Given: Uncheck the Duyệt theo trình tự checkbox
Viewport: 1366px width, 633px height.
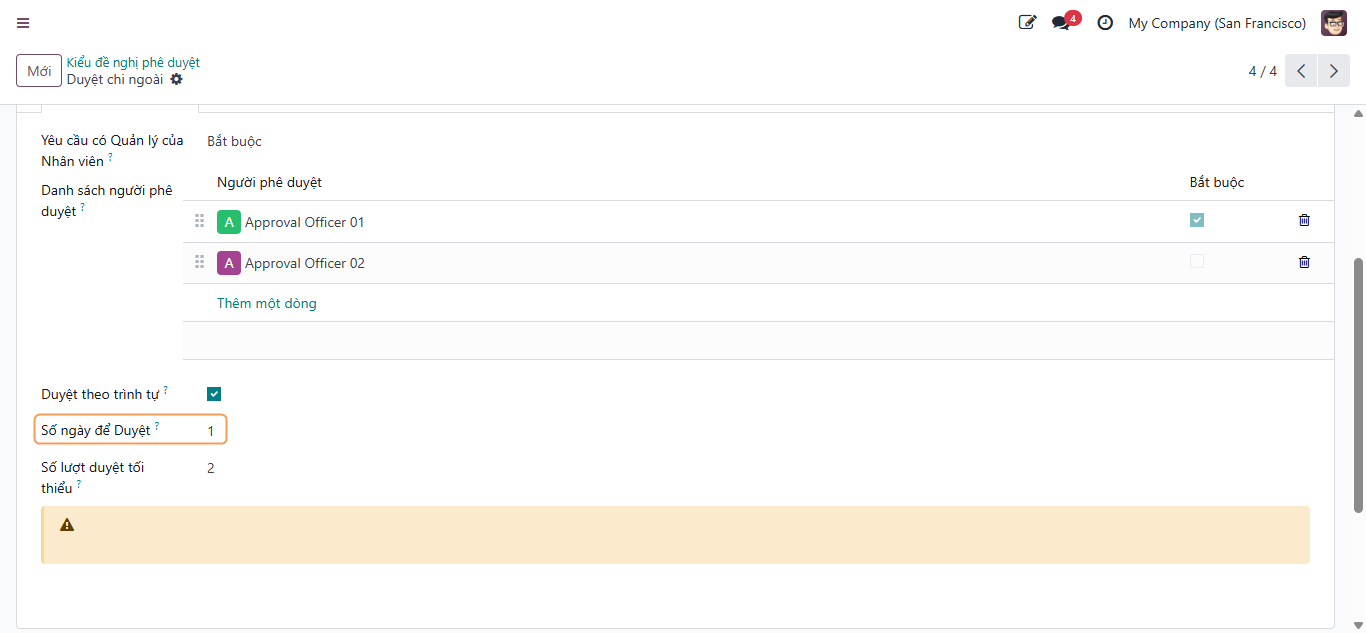Looking at the screenshot, I should [214, 394].
